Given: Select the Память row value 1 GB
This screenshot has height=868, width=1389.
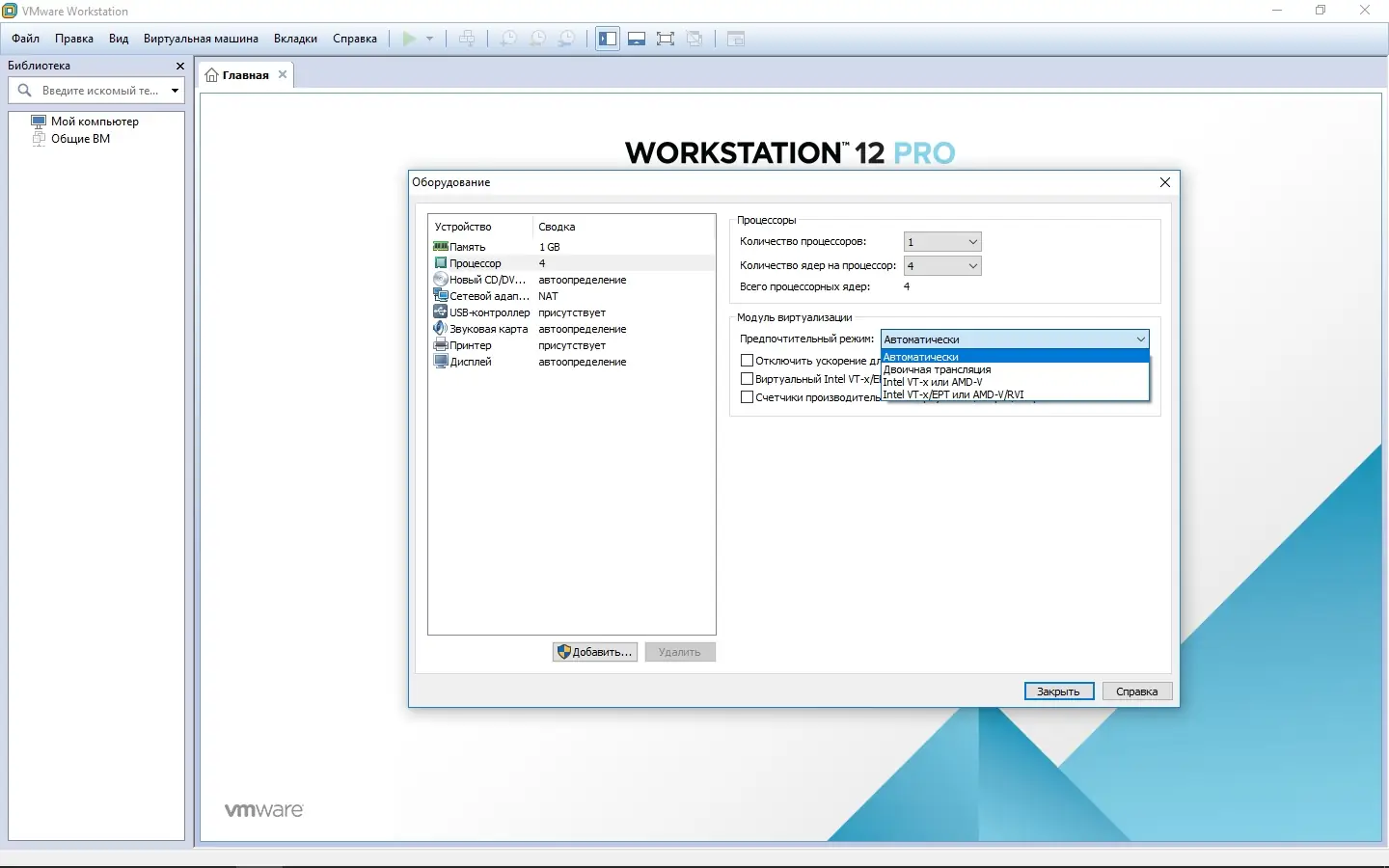Looking at the screenshot, I should [x=549, y=247].
